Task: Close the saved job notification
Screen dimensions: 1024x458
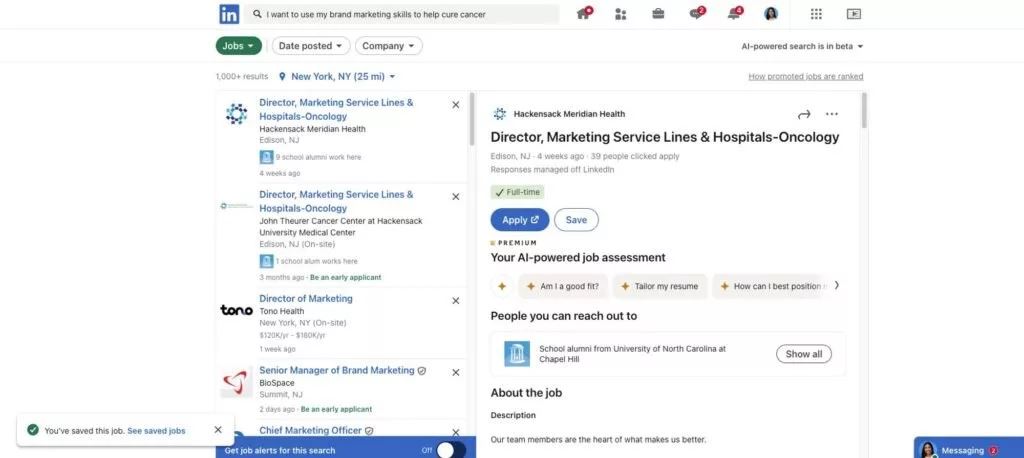Action: [218, 430]
